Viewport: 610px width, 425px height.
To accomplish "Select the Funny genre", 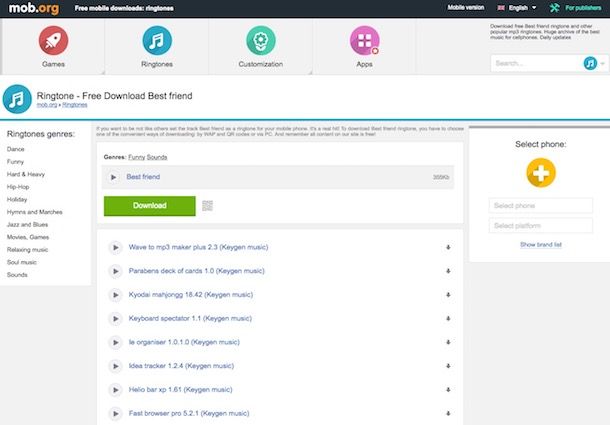I will point(15,162).
